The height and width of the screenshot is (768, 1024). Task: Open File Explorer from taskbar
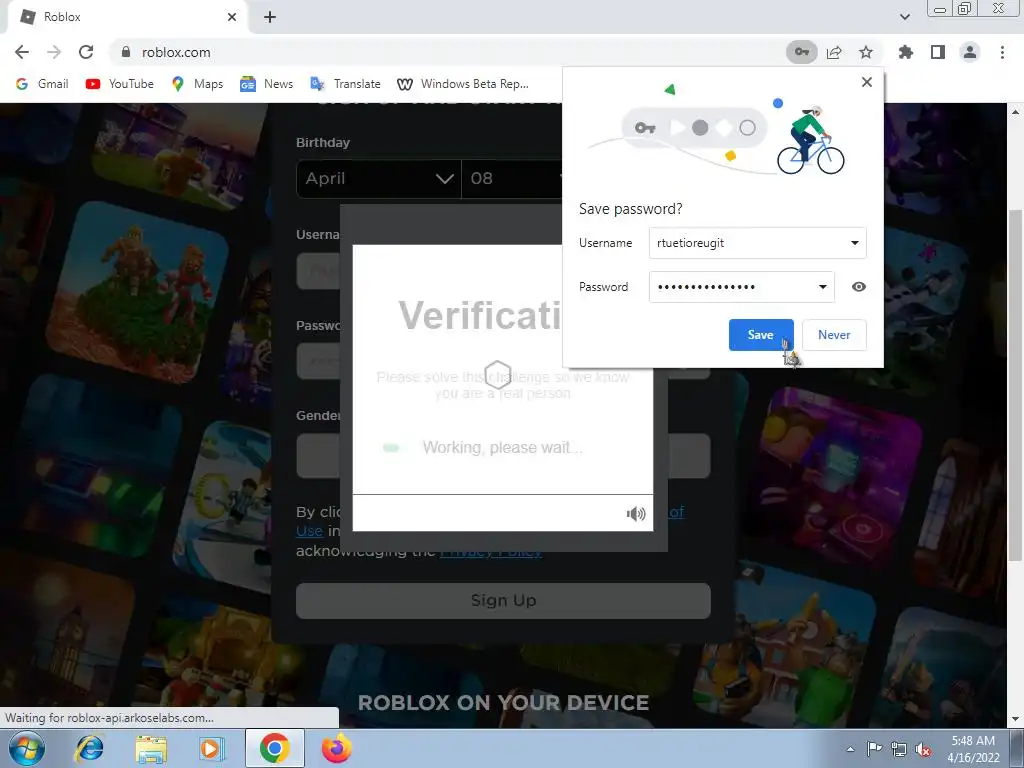pyautogui.click(x=151, y=748)
